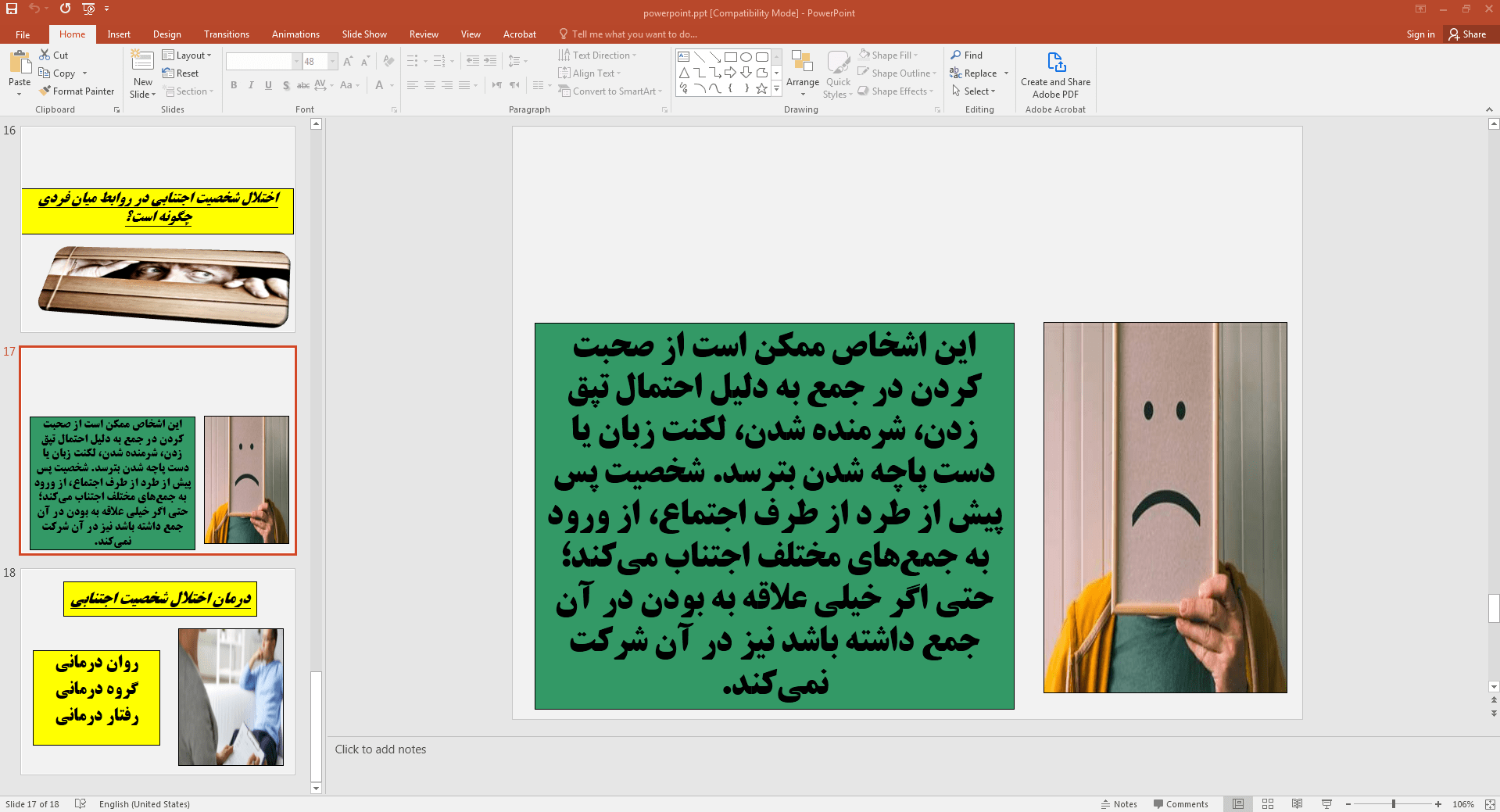This screenshot has height=812, width=1500.
Task: Open the font name combo box arrow
Action: point(296,61)
